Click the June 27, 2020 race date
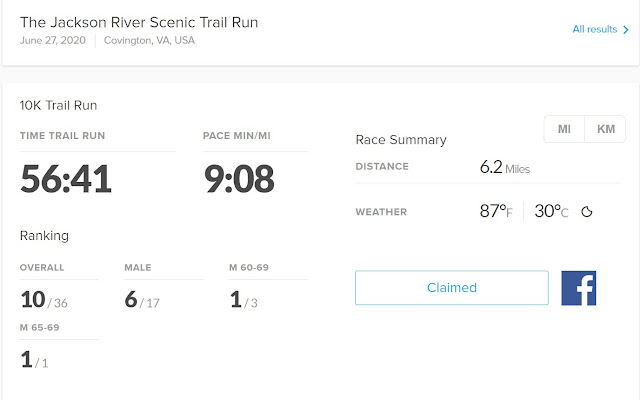The width and height of the screenshot is (640, 400). click(x=53, y=41)
